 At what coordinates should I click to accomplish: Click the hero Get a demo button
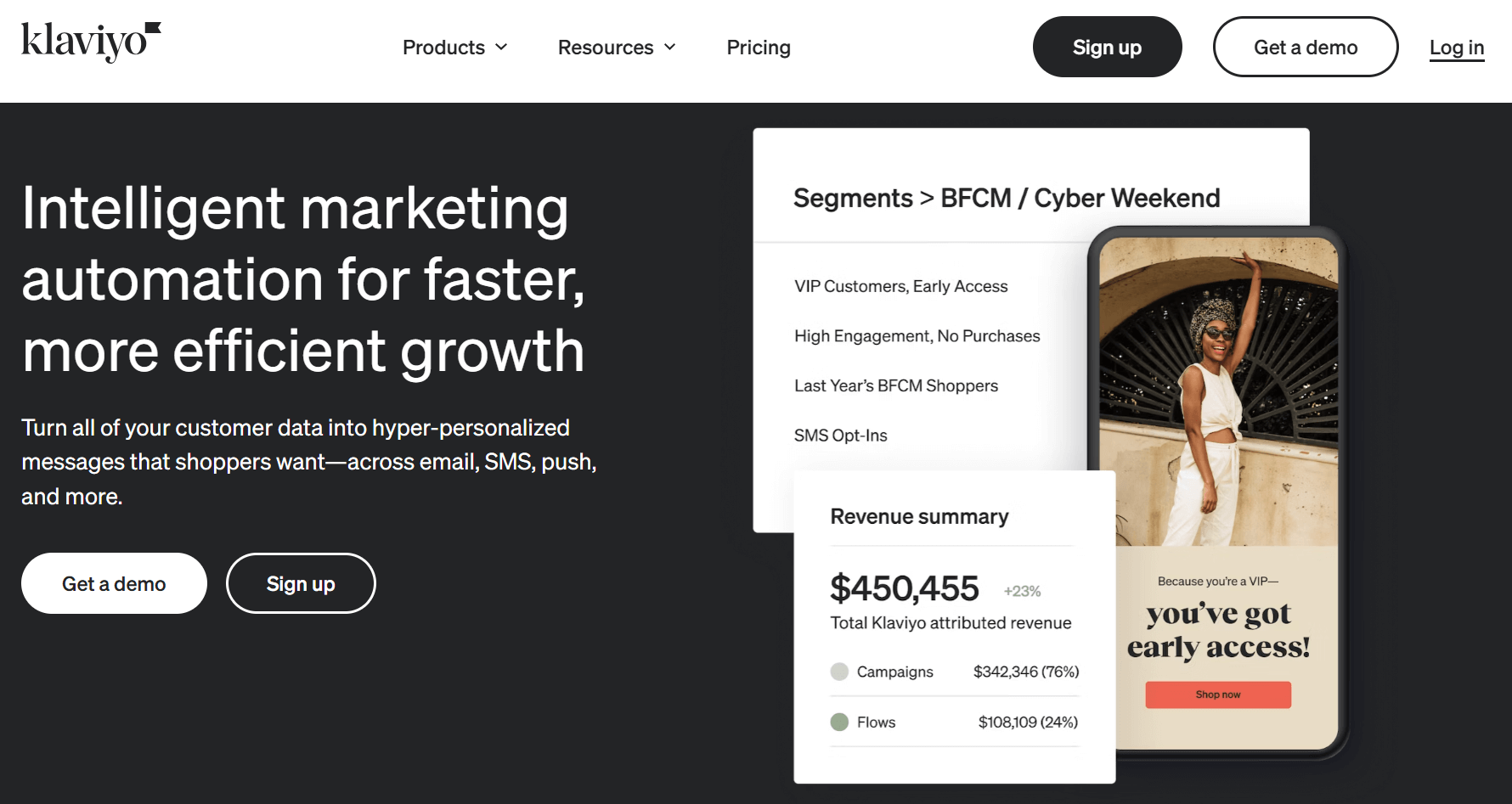coord(114,583)
